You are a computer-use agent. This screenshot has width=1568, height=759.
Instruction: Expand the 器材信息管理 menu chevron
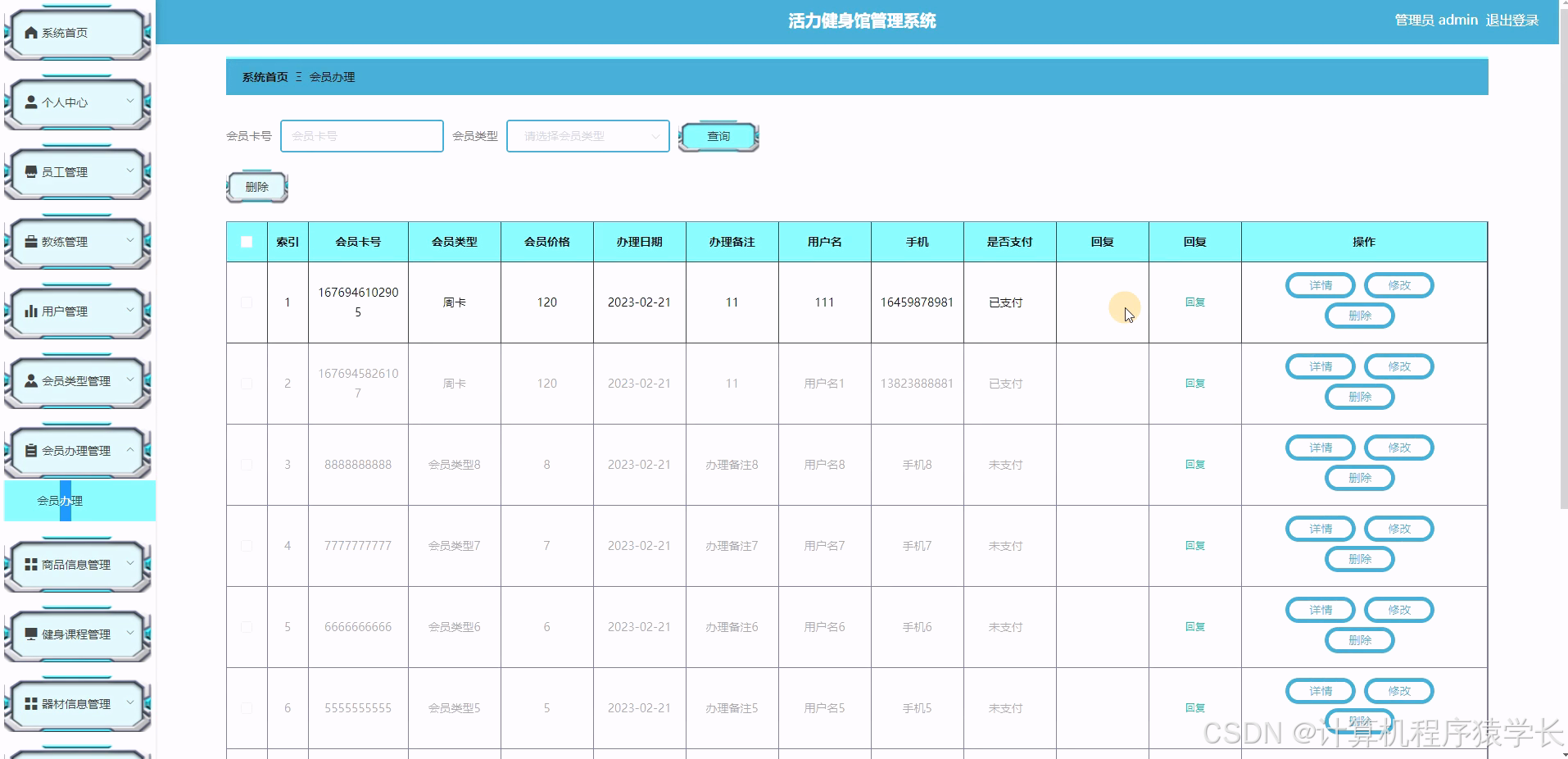130,703
